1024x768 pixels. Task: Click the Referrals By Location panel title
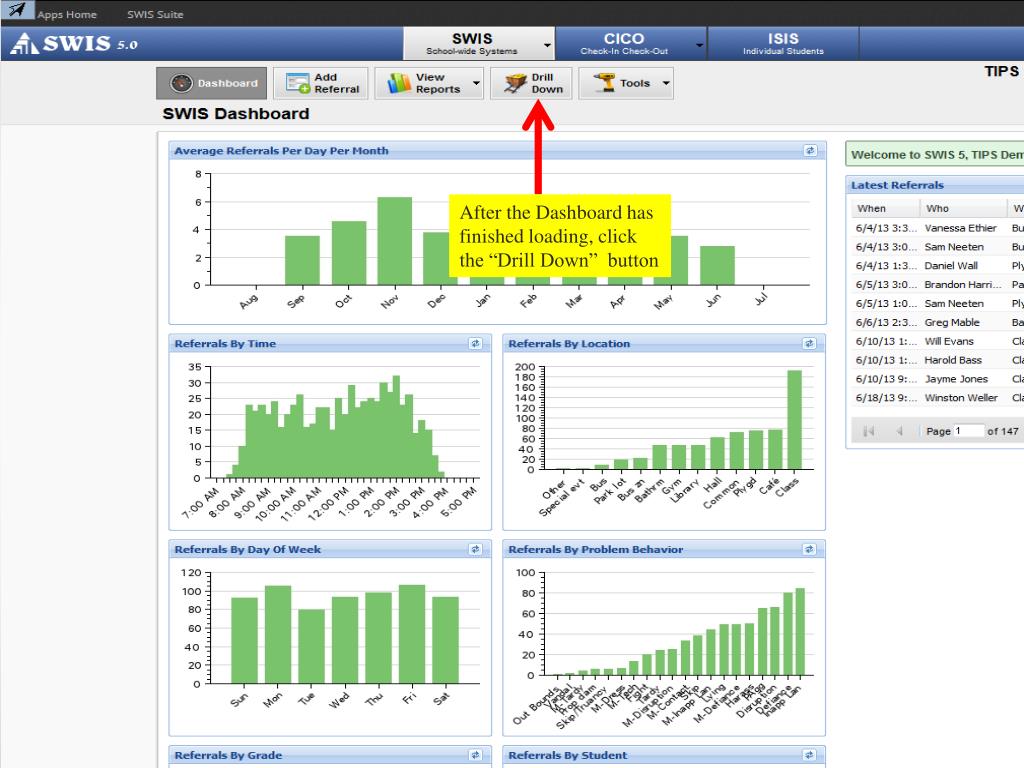pyautogui.click(x=569, y=344)
